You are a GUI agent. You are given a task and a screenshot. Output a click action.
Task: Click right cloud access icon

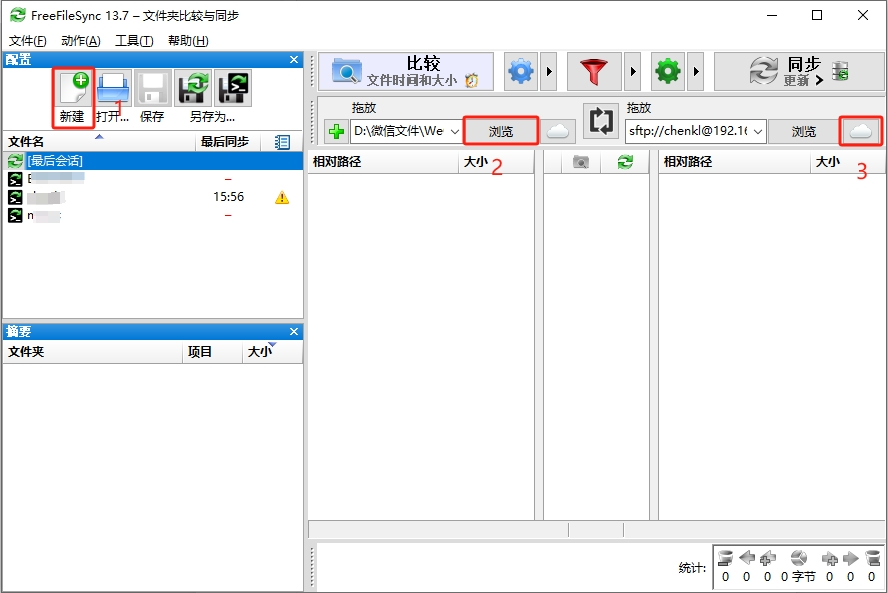861,131
